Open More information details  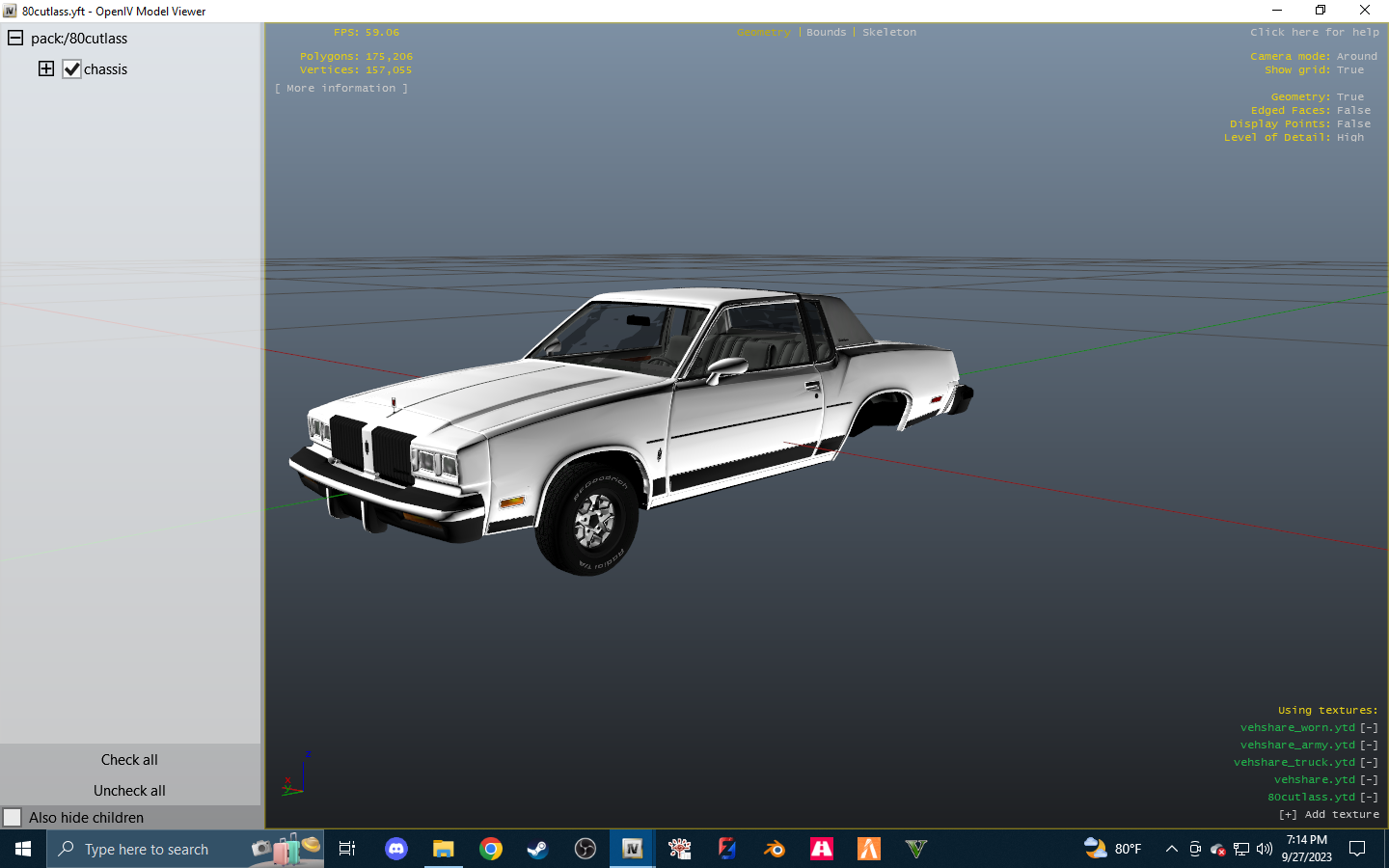click(x=341, y=88)
